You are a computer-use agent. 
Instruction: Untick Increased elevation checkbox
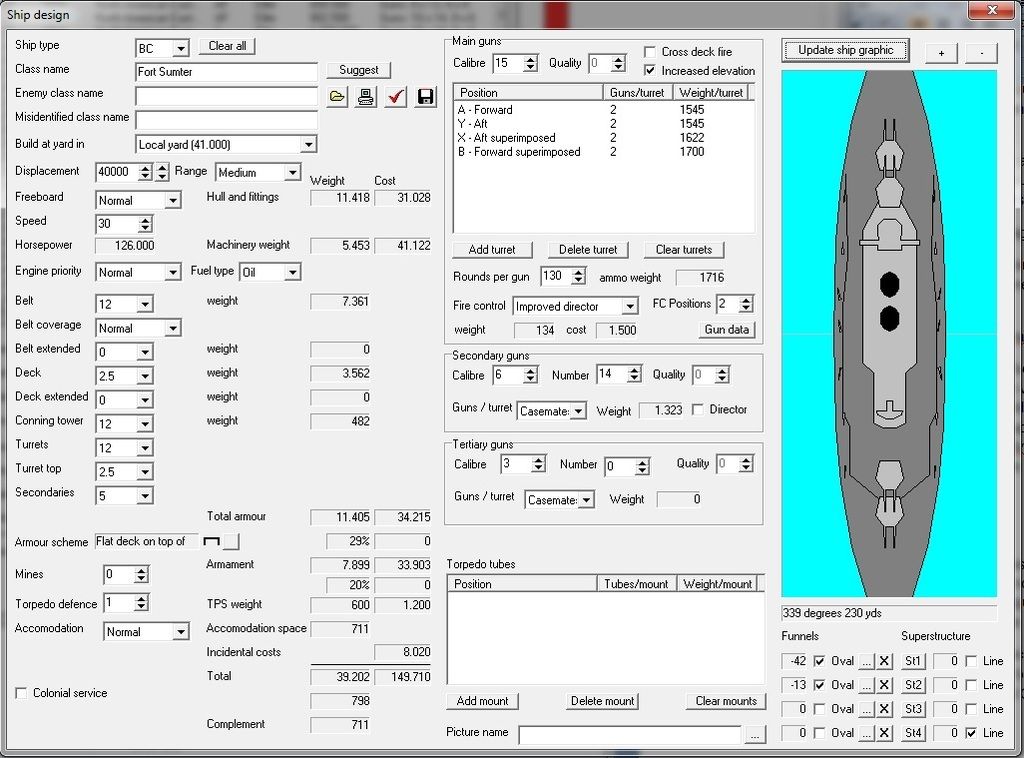[x=650, y=71]
